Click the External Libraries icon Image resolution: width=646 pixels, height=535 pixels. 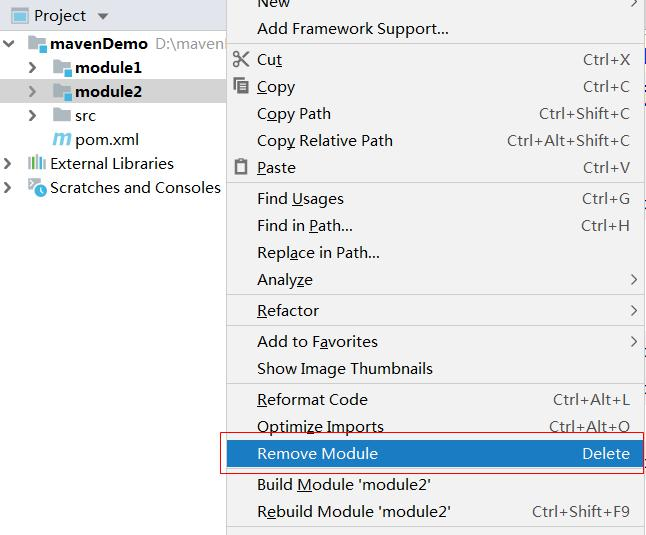click(x=37, y=163)
